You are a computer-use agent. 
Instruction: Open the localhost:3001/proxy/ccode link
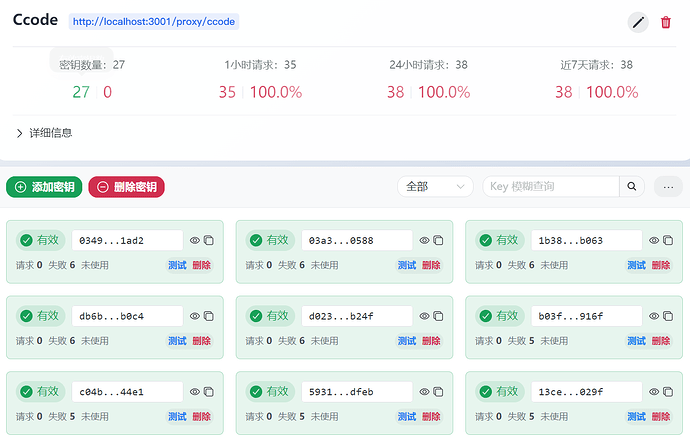(154, 22)
